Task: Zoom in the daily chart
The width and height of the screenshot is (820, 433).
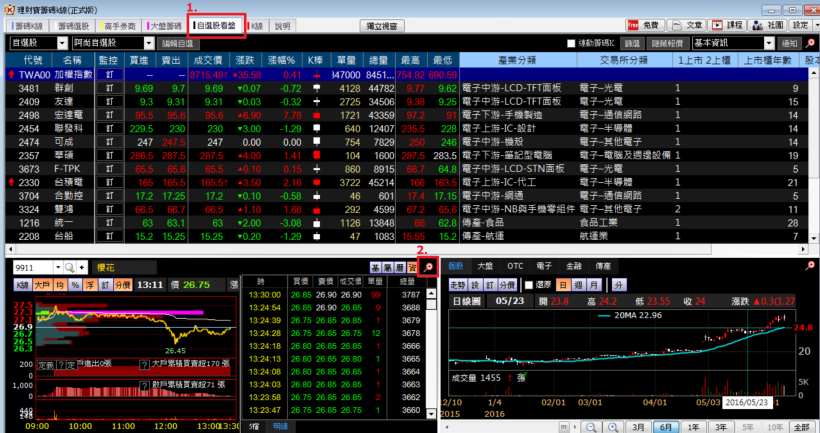Action: 612,426
